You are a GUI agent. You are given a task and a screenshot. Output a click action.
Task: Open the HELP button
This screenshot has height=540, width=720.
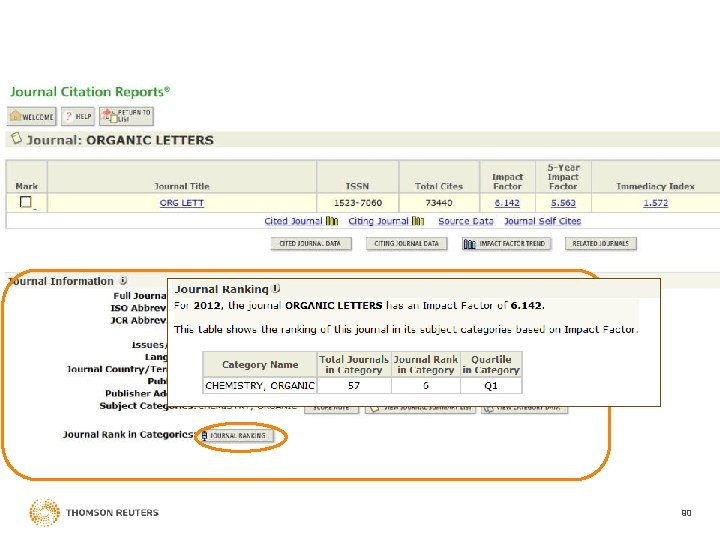coord(78,116)
